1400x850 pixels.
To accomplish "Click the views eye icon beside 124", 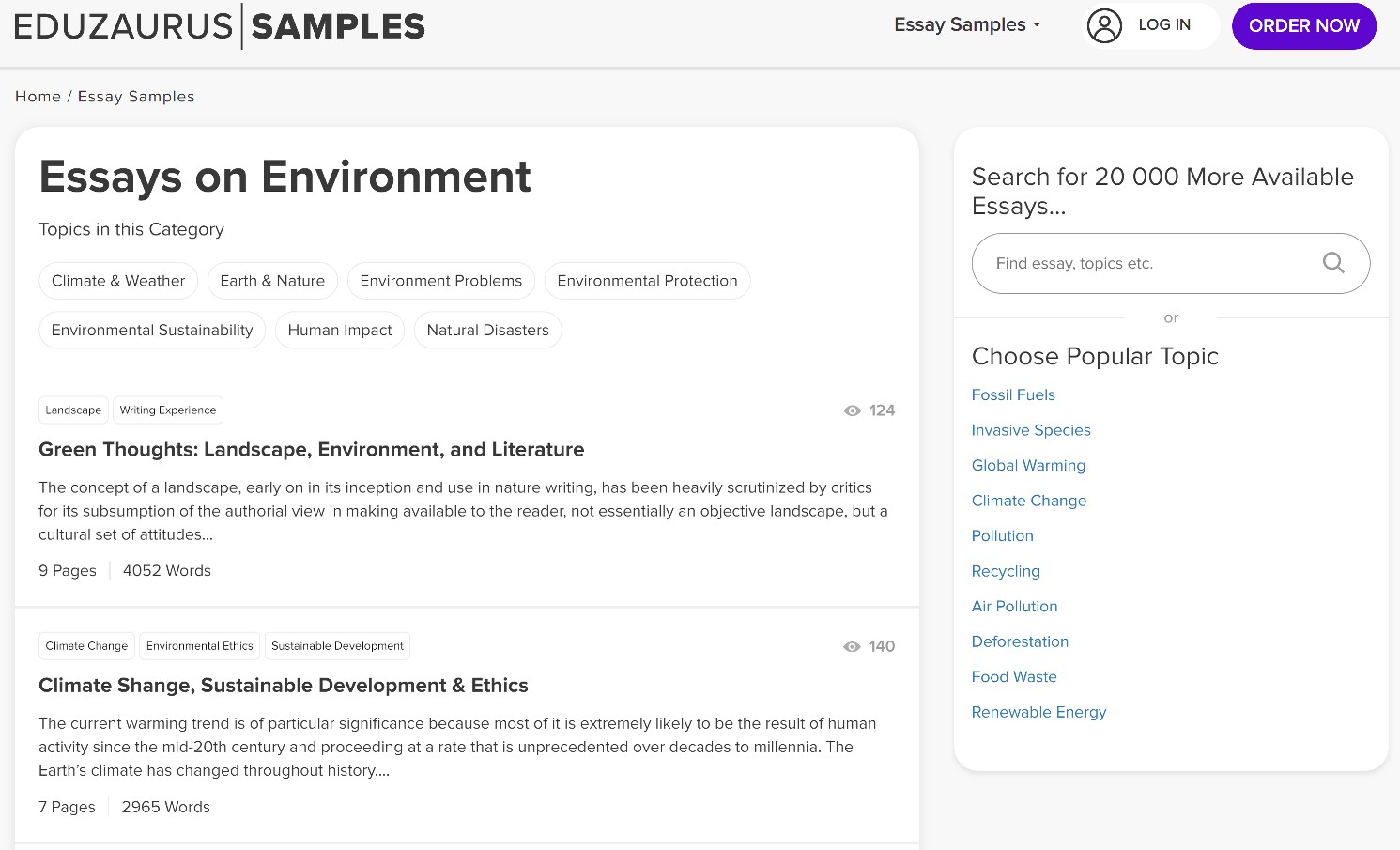I will click(852, 410).
